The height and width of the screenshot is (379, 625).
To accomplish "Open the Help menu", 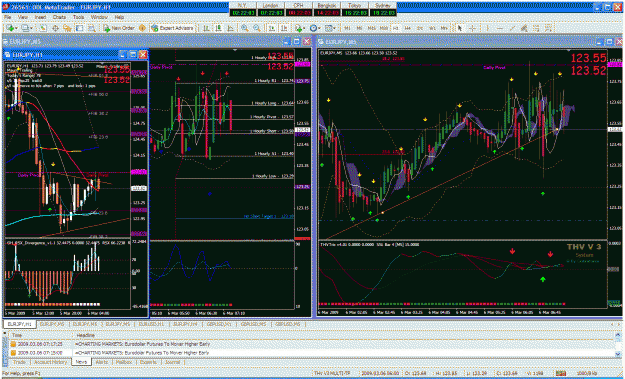I will pyautogui.click(x=119, y=18).
